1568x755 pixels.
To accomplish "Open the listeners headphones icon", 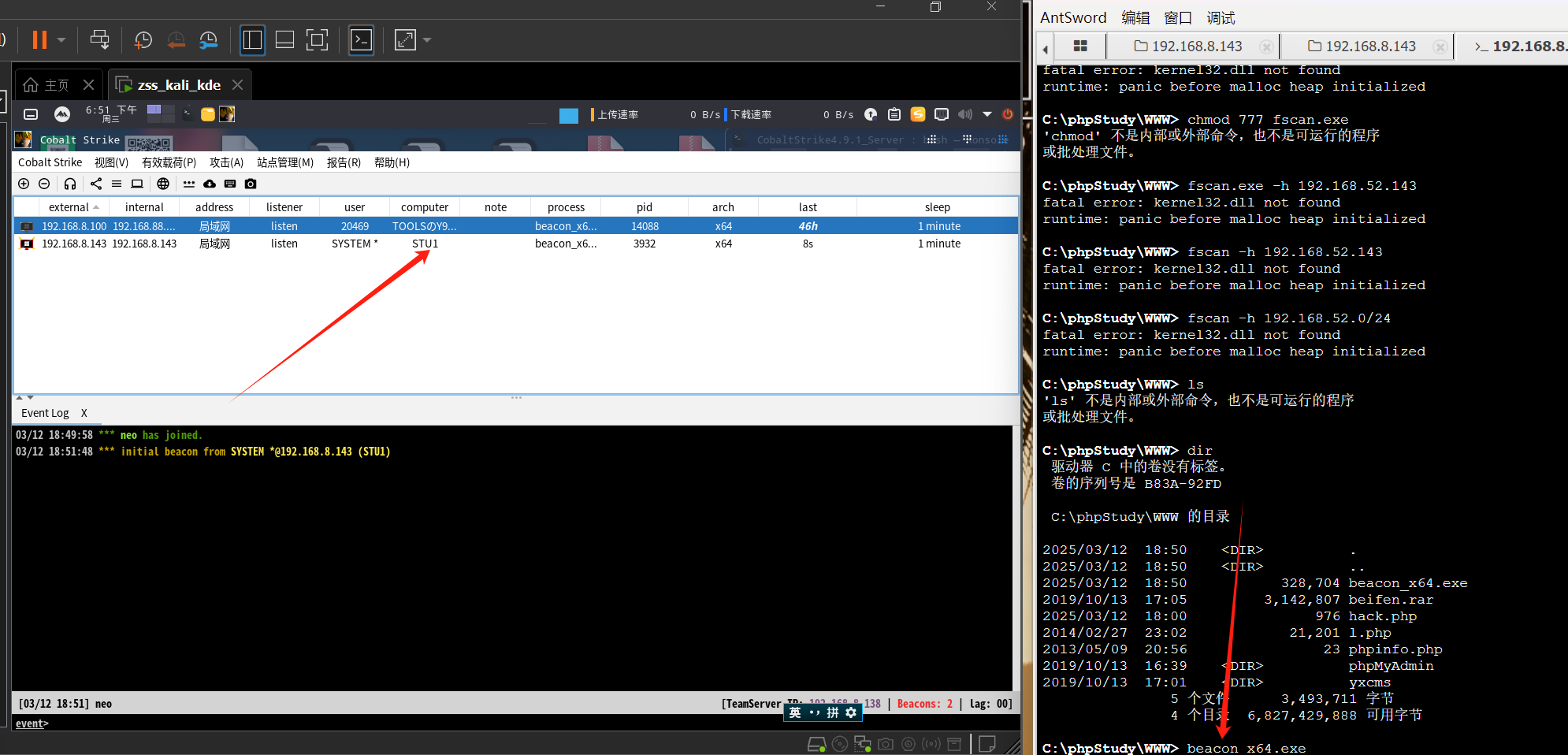I will pos(70,184).
